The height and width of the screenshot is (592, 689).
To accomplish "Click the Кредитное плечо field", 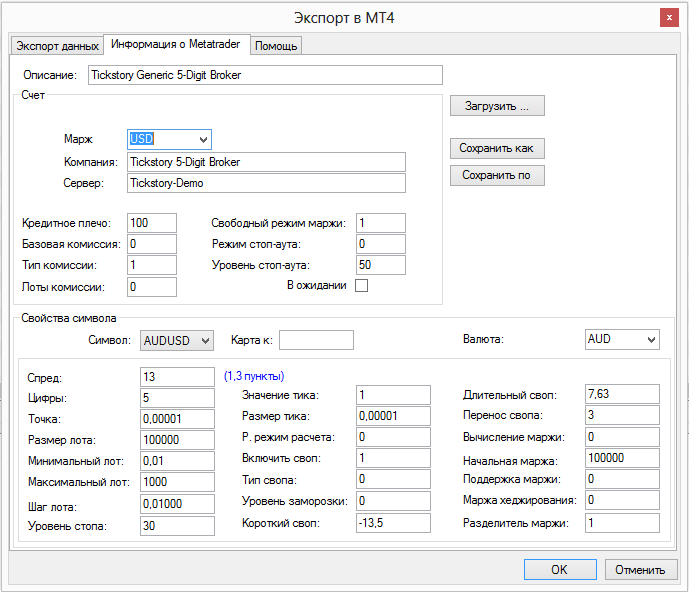I will (x=152, y=223).
